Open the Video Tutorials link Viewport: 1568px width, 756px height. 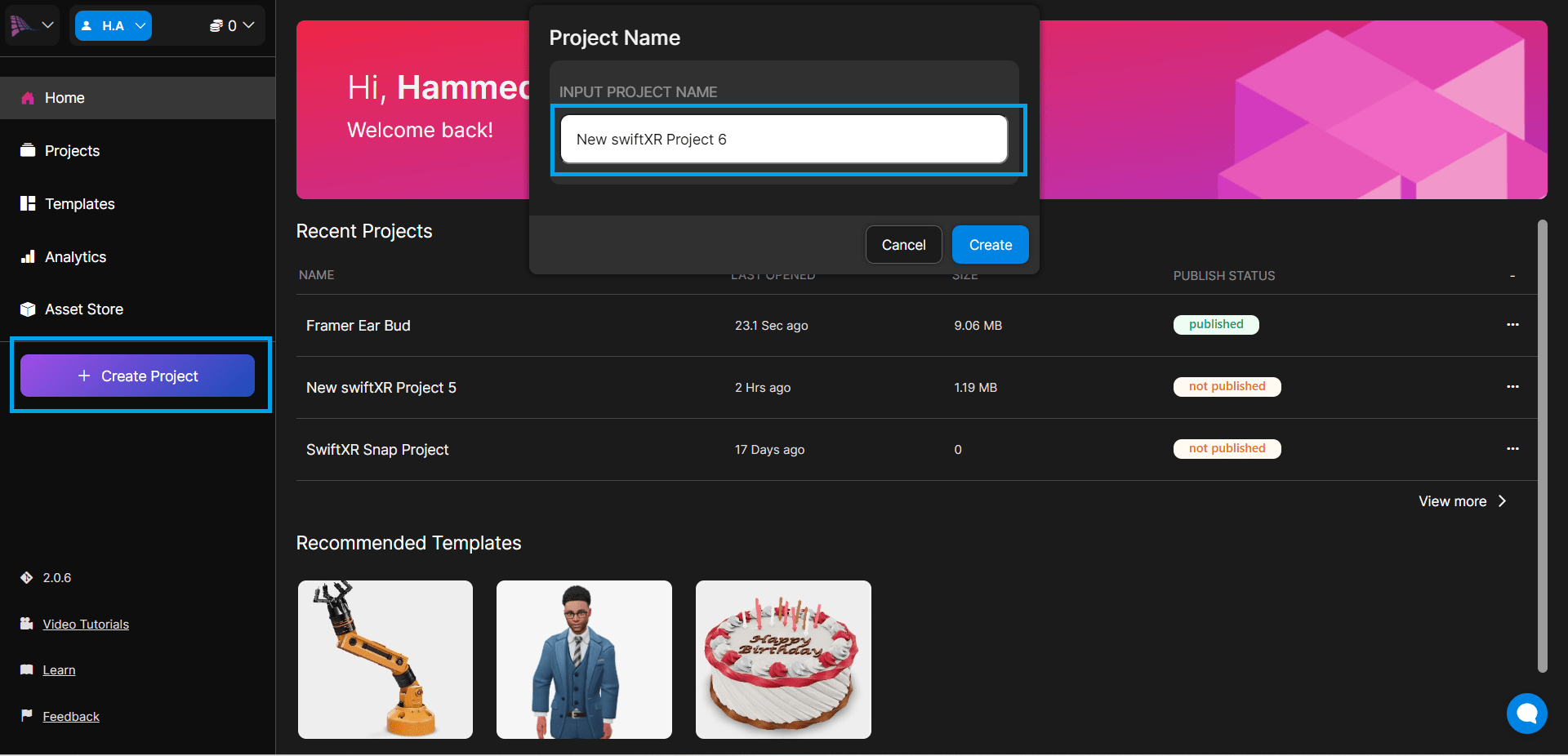coord(86,625)
